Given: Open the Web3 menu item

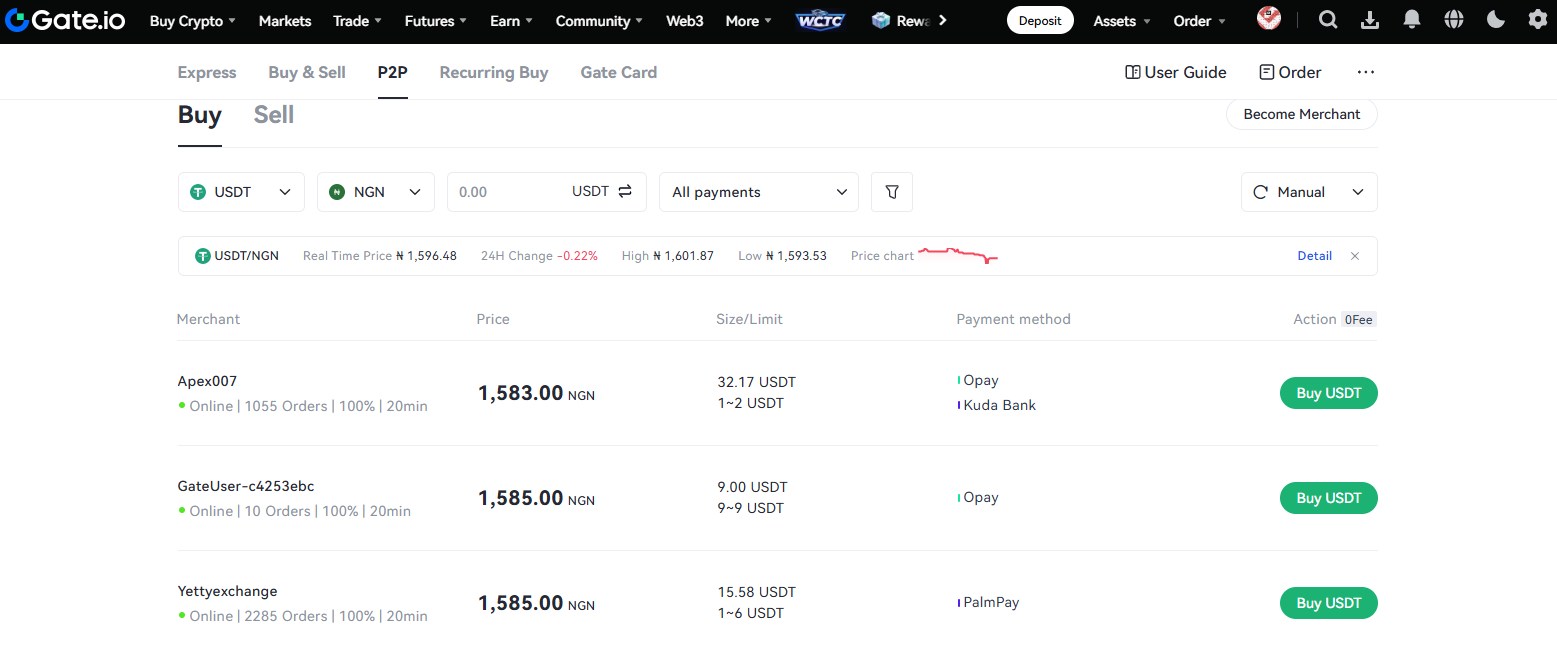Looking at the screenshot, I should 685,21.
